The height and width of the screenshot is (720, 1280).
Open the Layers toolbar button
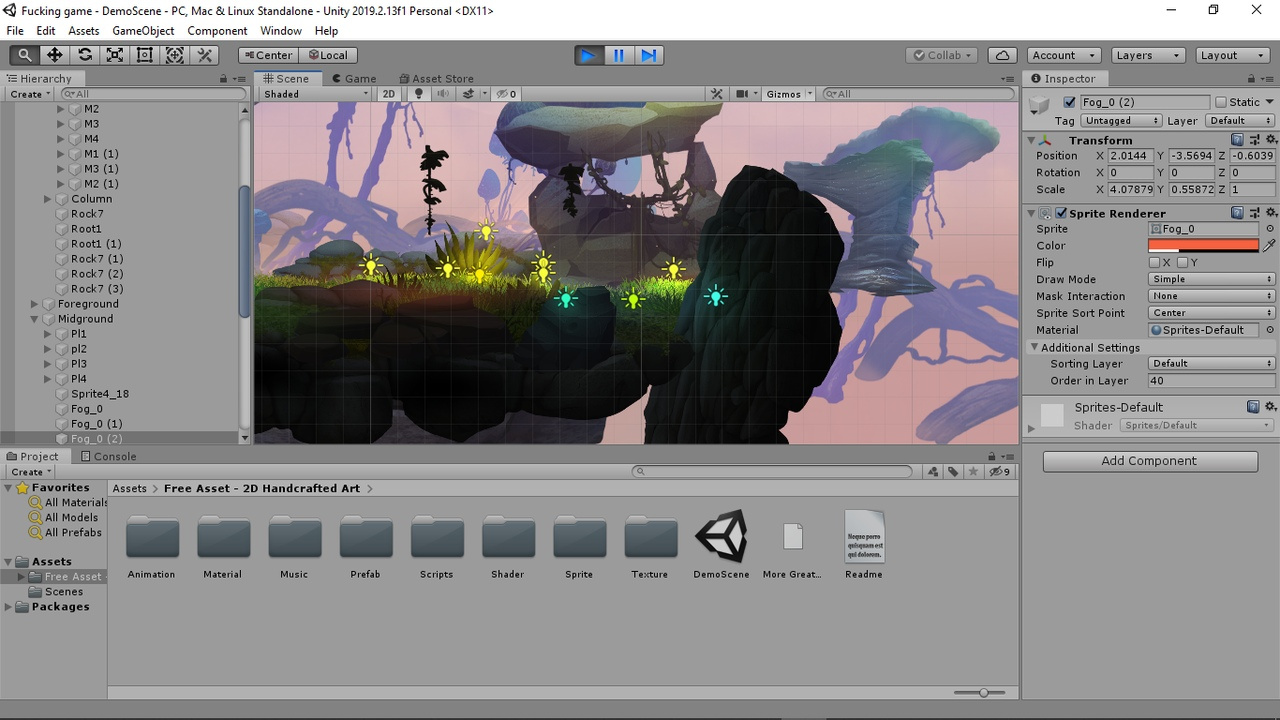pos(1148,55)
